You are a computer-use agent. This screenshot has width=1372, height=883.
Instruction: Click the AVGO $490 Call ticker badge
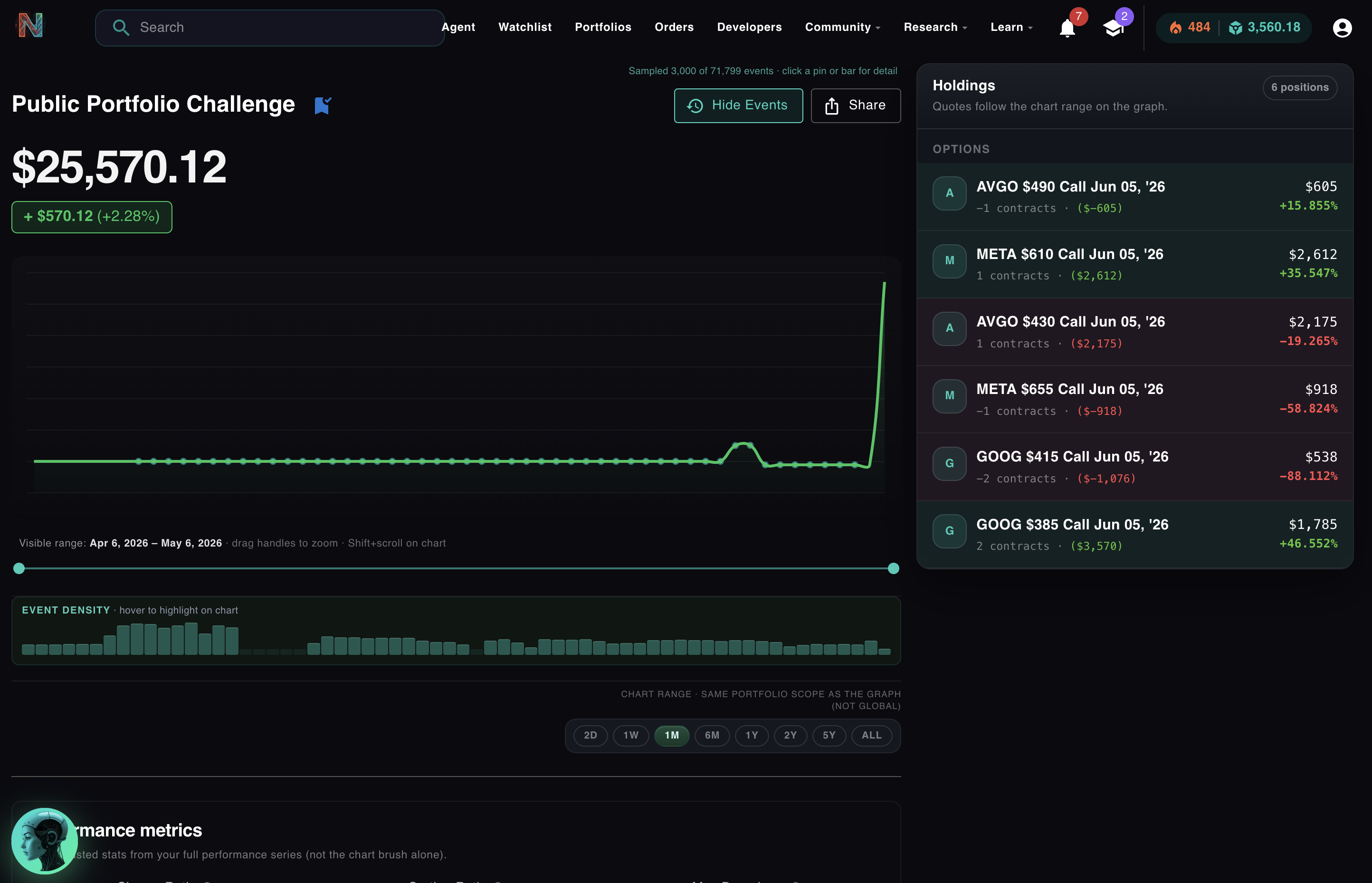pos(950,193)
